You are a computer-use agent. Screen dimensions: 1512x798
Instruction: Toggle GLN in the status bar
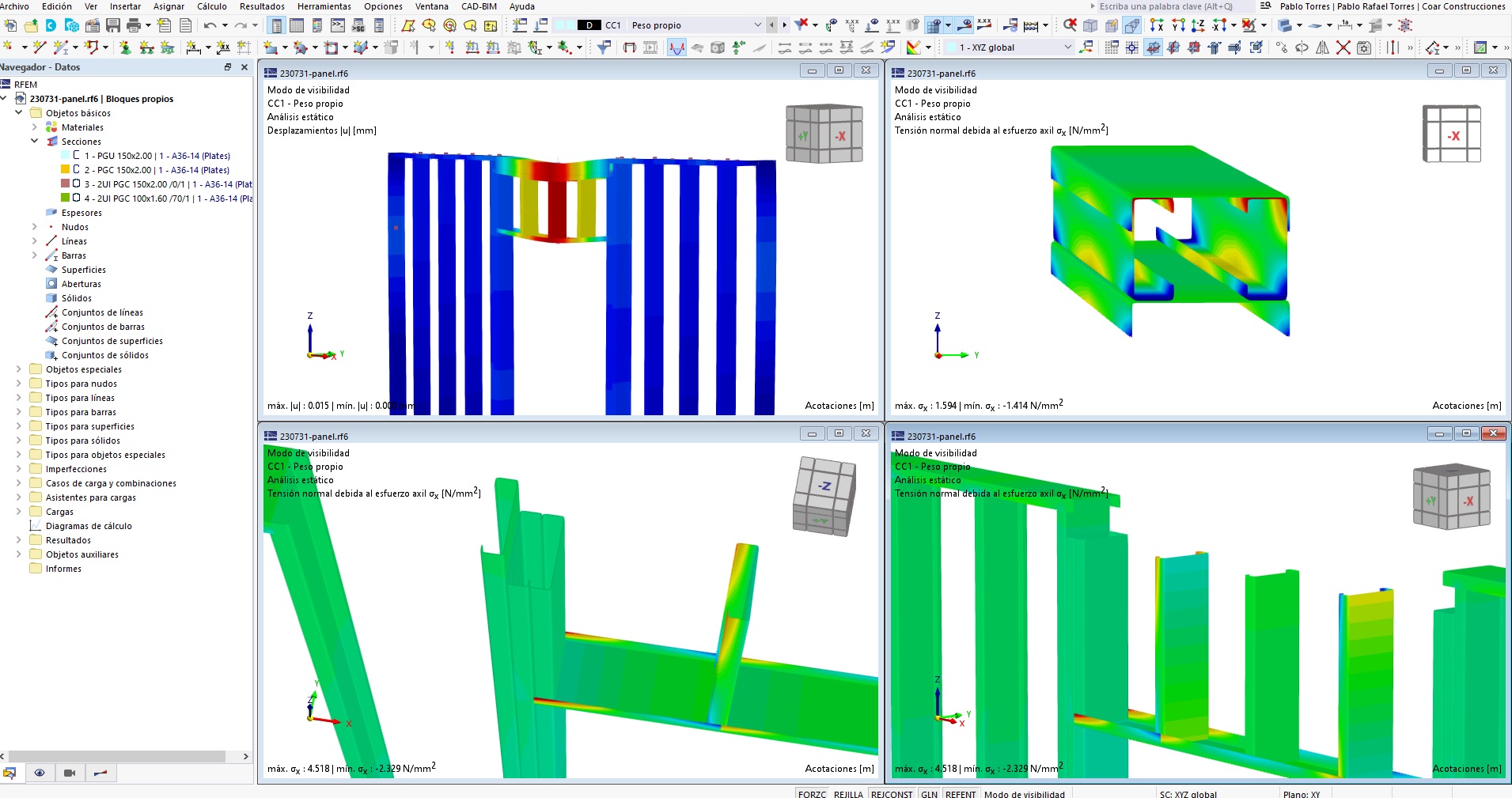point(929,793)
